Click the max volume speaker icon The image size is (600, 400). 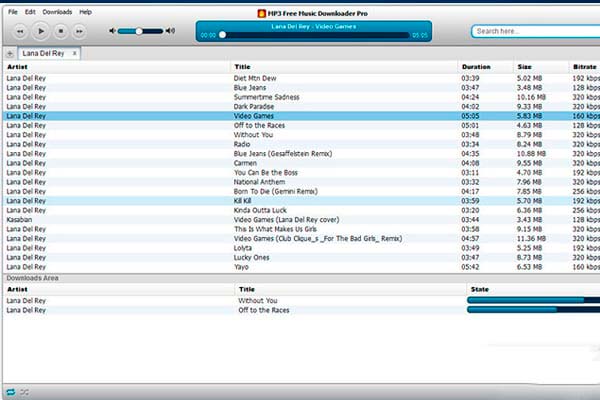pos(170,31)
